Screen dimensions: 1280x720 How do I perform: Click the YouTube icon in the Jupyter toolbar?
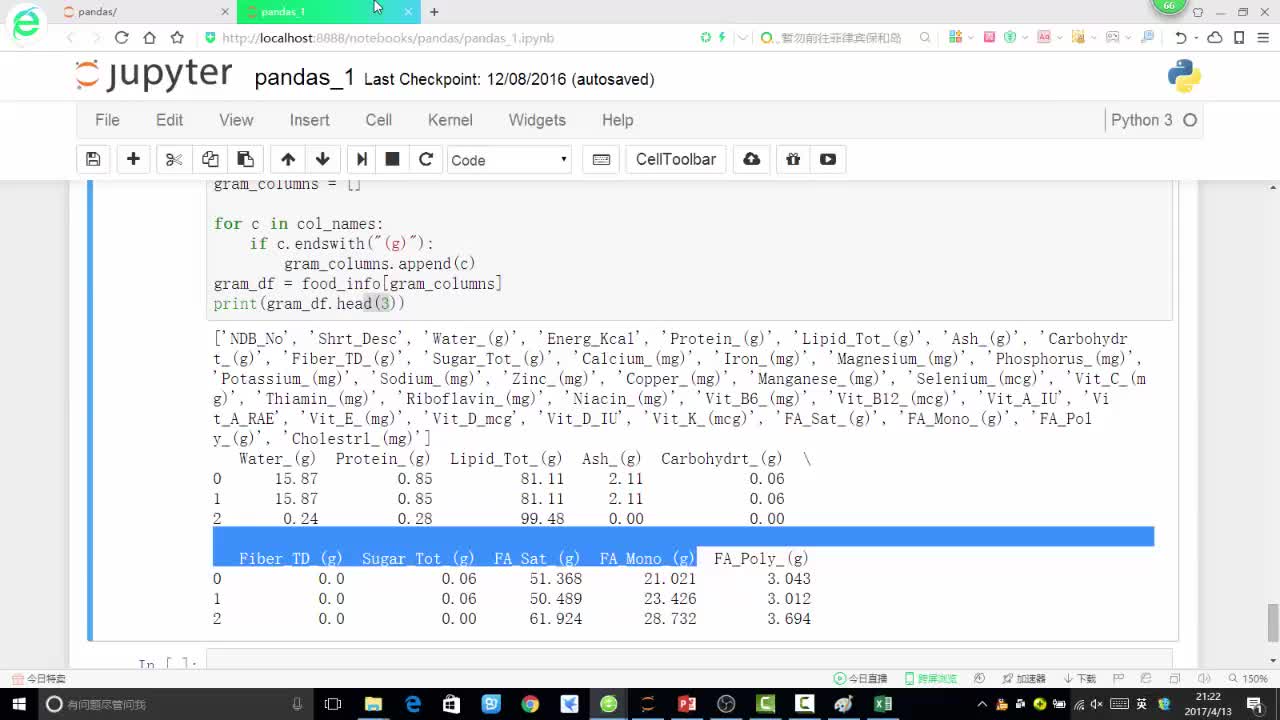[x=828, y=159]
